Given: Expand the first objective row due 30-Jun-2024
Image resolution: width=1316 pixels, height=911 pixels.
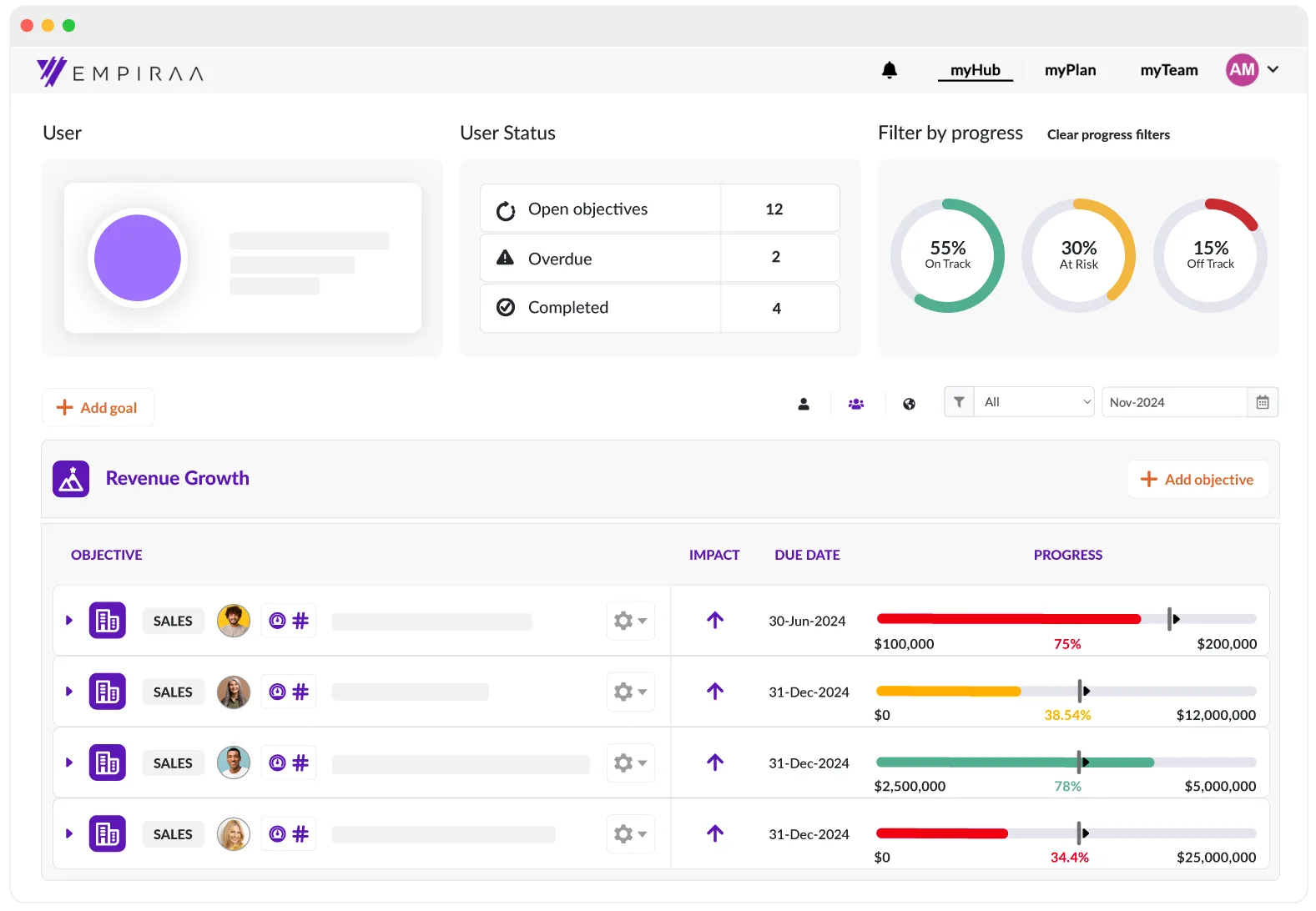Looking at the screenshot, I should coord(69,621).
